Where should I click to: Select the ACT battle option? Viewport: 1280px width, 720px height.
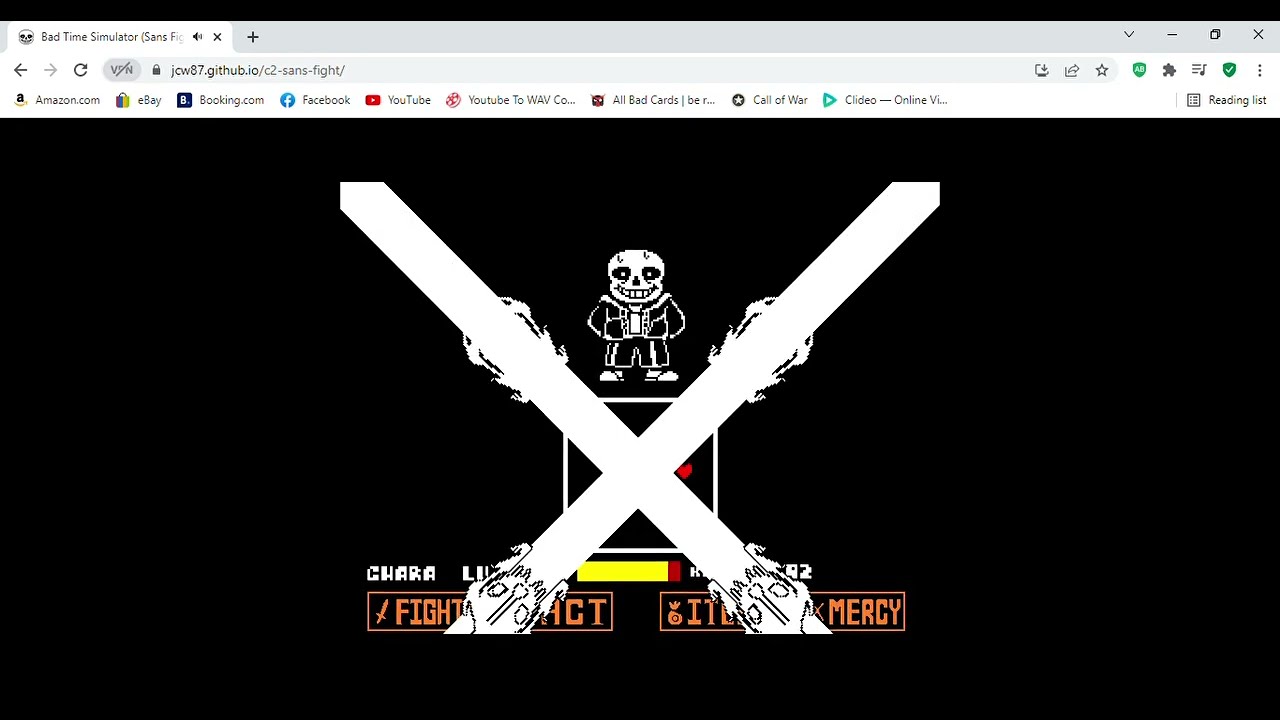pos(575,612)
